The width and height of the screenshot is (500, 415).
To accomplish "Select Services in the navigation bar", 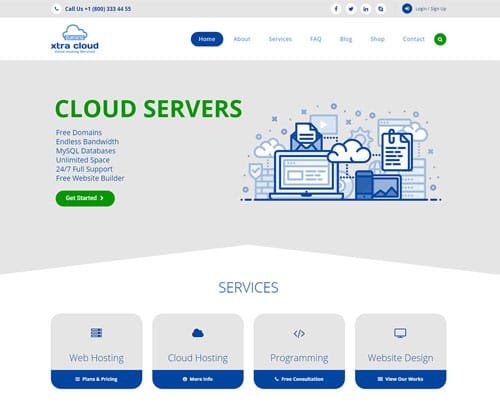I will [x=280, y=39].
